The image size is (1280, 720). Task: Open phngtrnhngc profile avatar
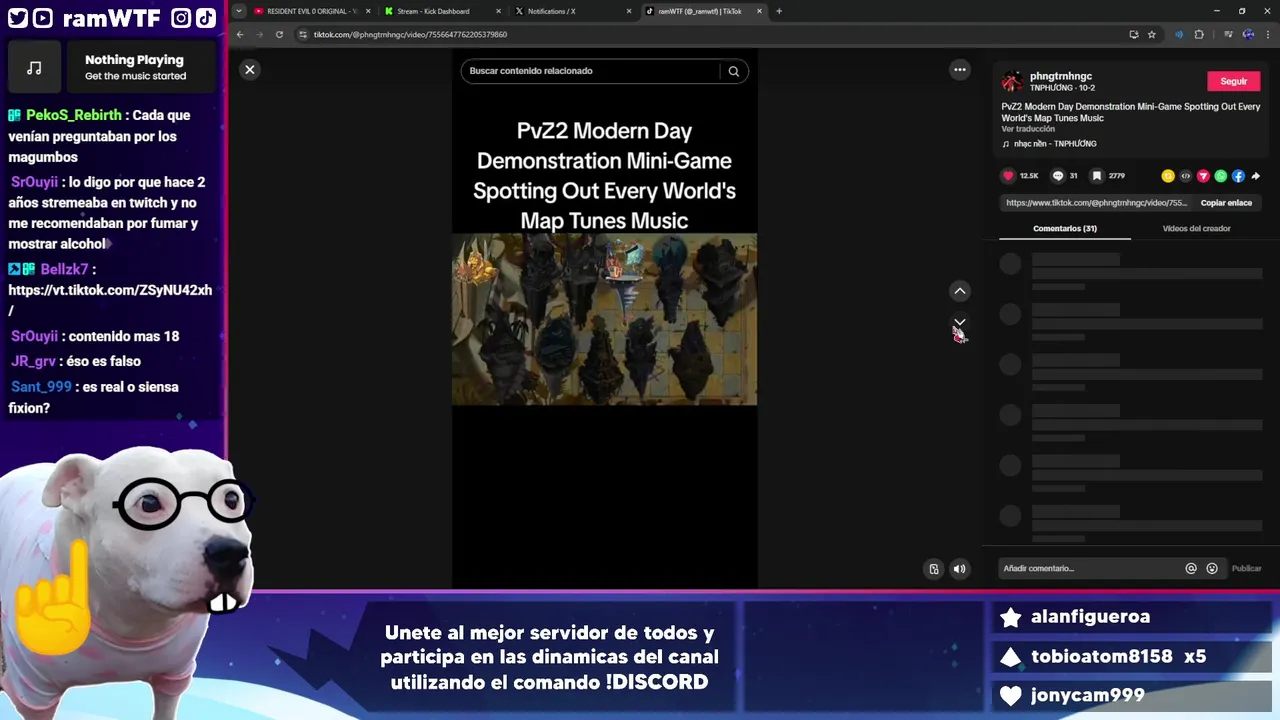(1013, 81)
